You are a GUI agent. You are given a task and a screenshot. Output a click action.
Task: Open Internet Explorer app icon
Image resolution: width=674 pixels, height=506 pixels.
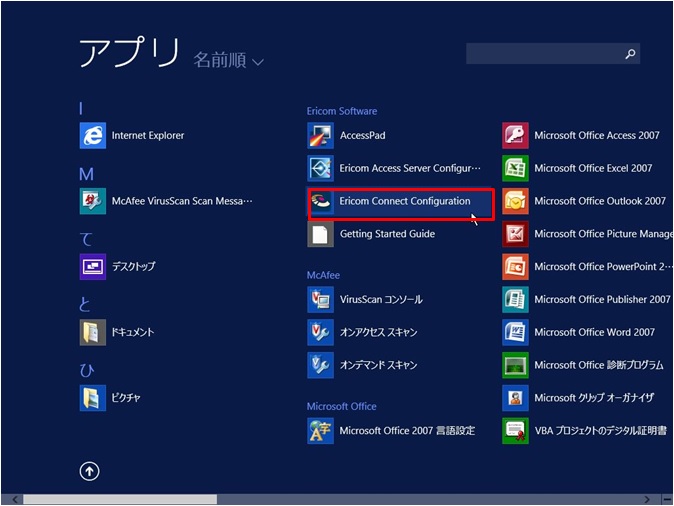(93, 136)
